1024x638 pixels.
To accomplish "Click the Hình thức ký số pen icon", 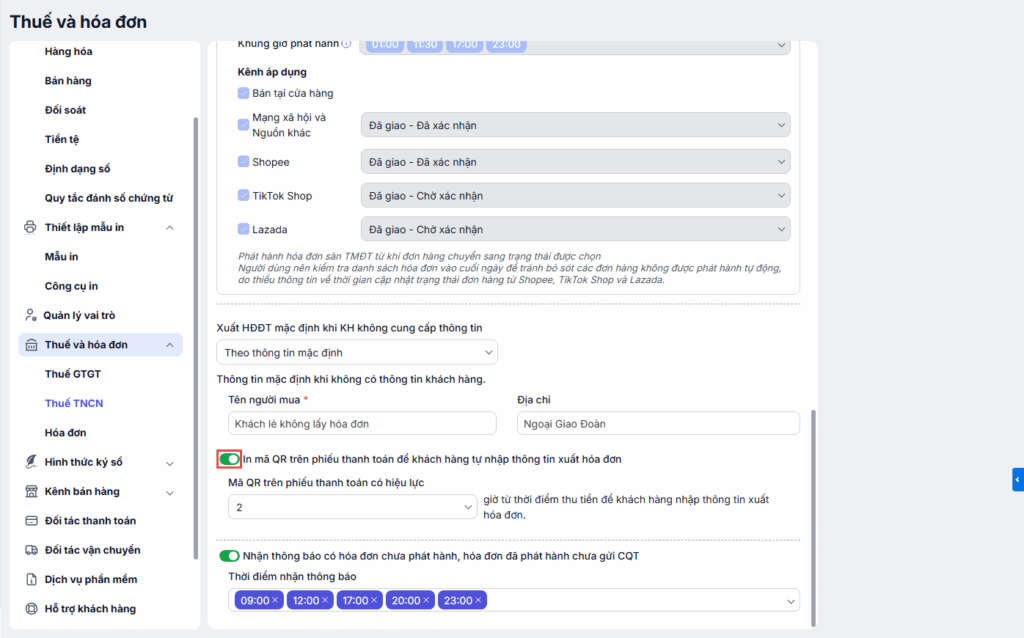I will [30, 462].
